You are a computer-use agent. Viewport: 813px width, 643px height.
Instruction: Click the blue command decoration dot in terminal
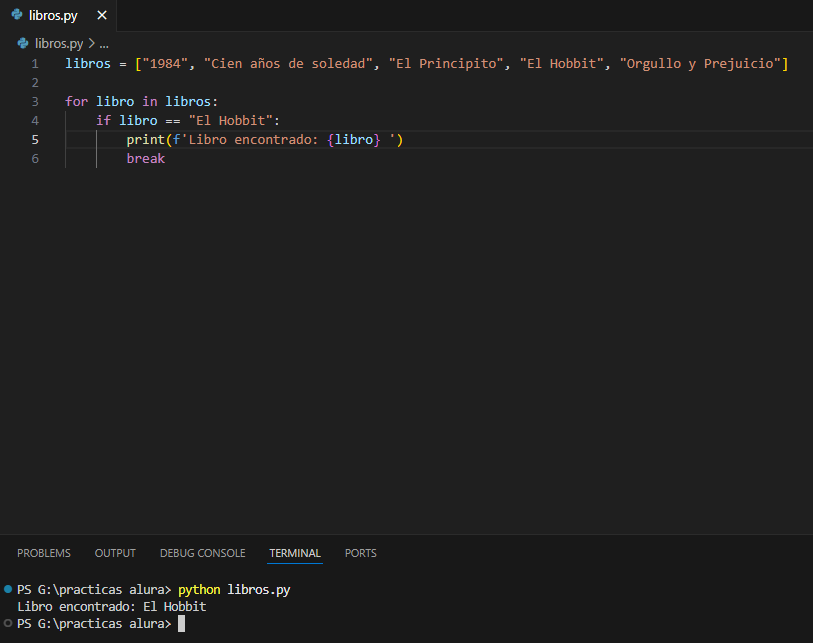pyautogui.click(x=8, y=589)
